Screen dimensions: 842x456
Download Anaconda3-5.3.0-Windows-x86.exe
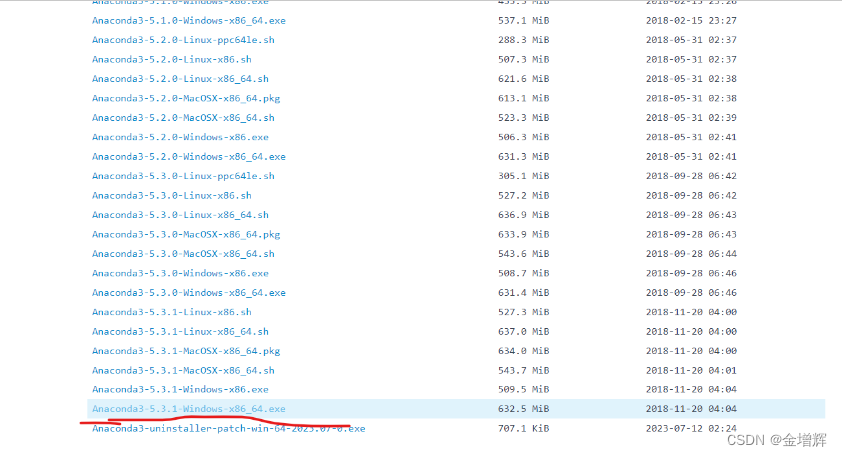point(180,273)
